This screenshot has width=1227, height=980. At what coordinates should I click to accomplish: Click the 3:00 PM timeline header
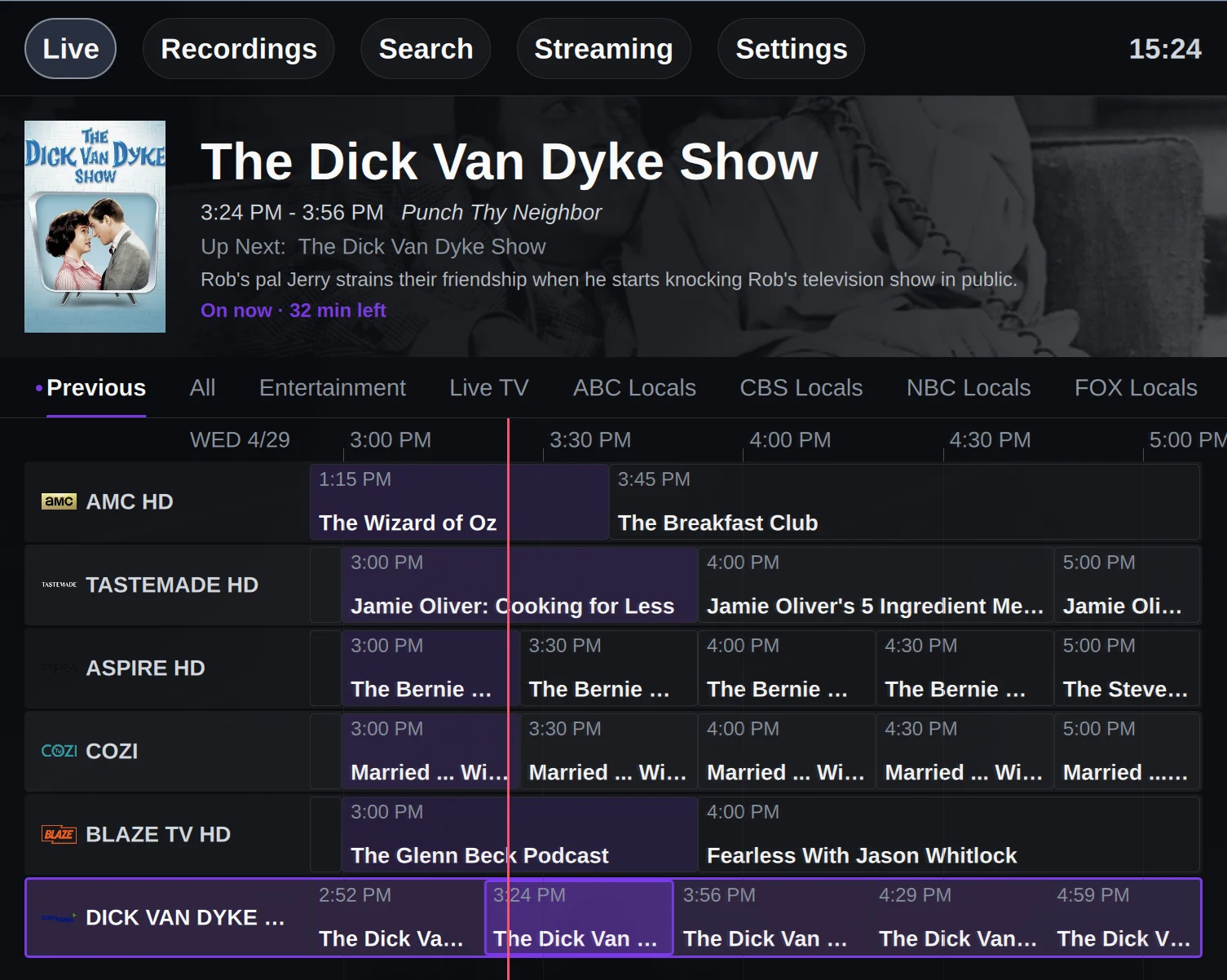(391, 440)
